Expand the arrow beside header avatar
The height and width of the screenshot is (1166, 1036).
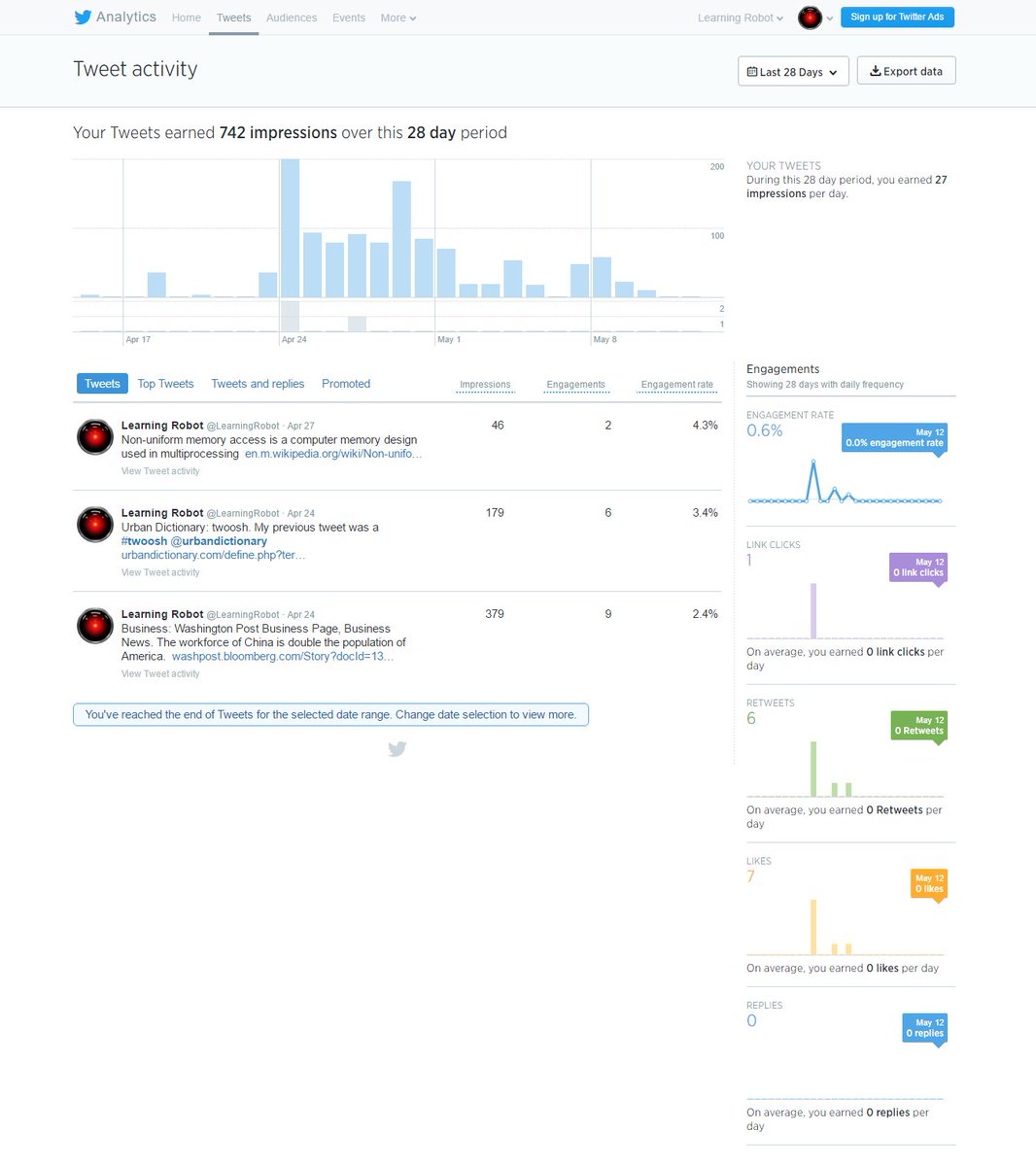point(830,18)
